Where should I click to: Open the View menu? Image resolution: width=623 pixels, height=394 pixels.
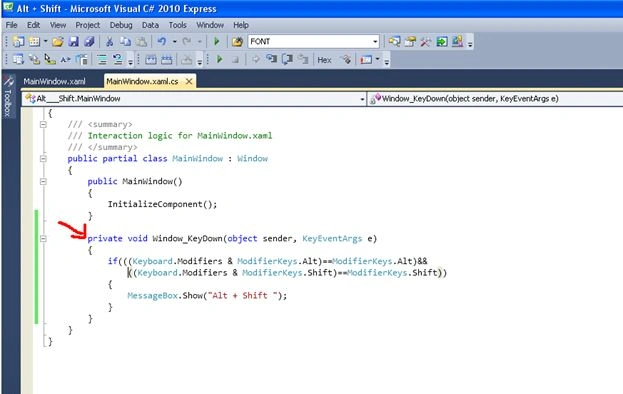[58, 25]
